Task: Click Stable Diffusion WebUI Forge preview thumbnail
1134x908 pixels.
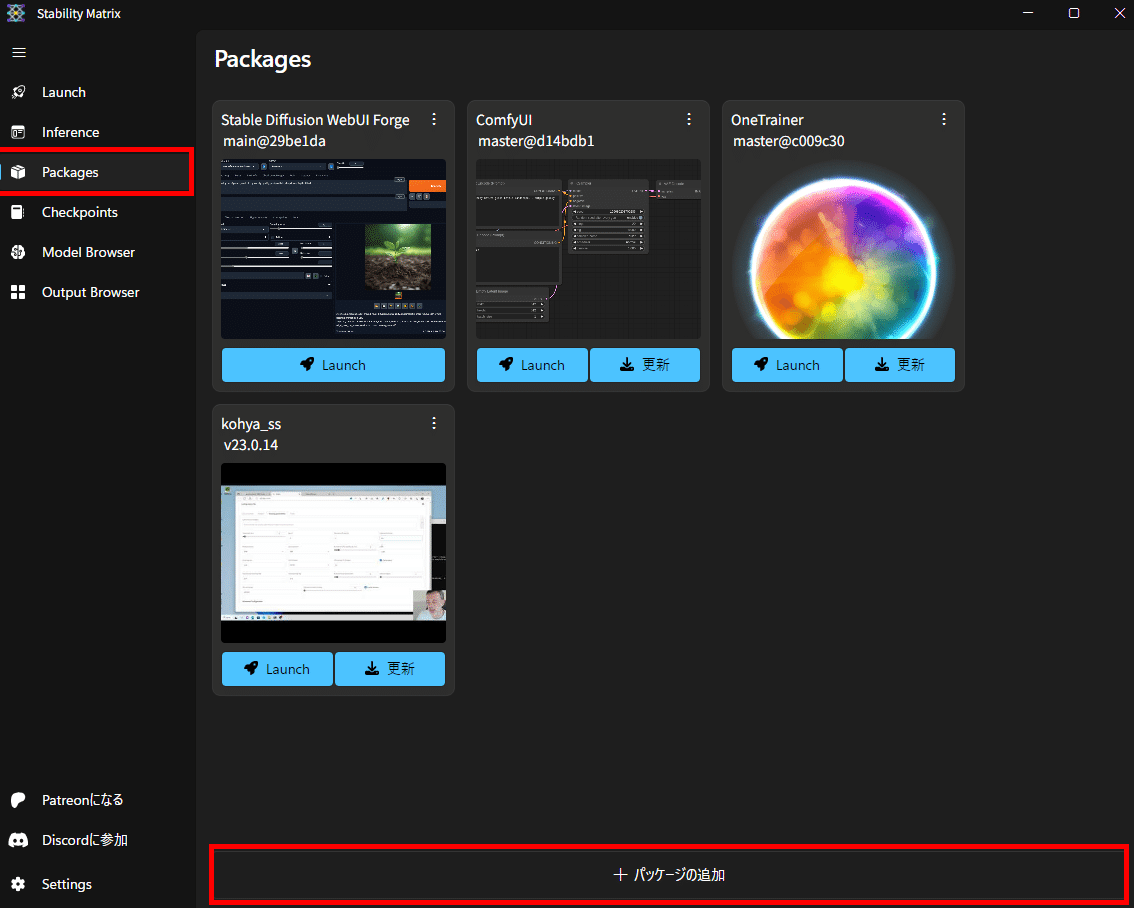Action: click(333, 249)
